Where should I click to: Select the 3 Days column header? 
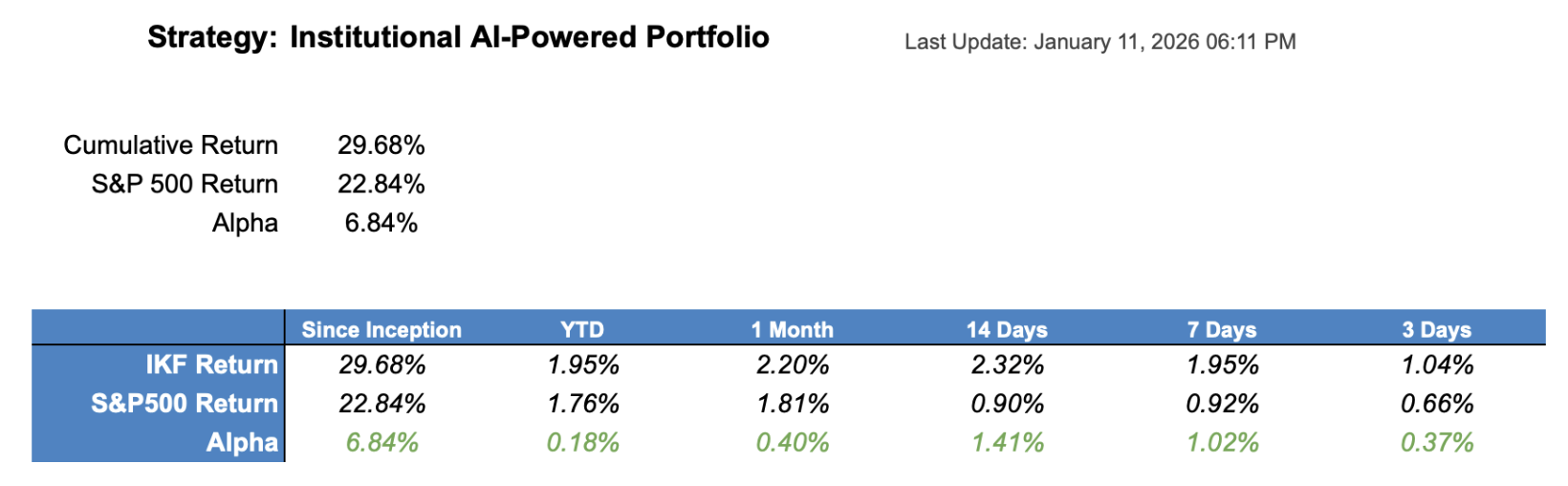click(x=1436, y=330)
